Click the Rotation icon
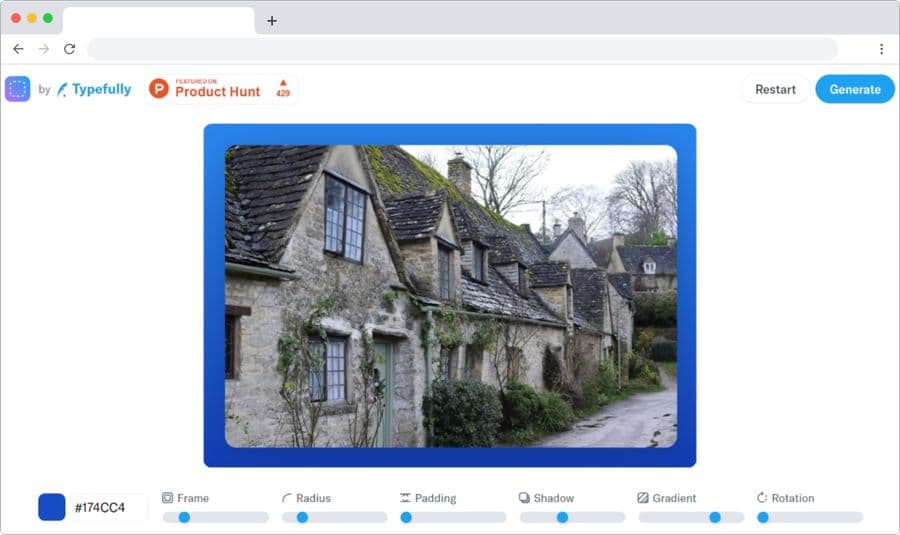 click(x=762, y=498)
